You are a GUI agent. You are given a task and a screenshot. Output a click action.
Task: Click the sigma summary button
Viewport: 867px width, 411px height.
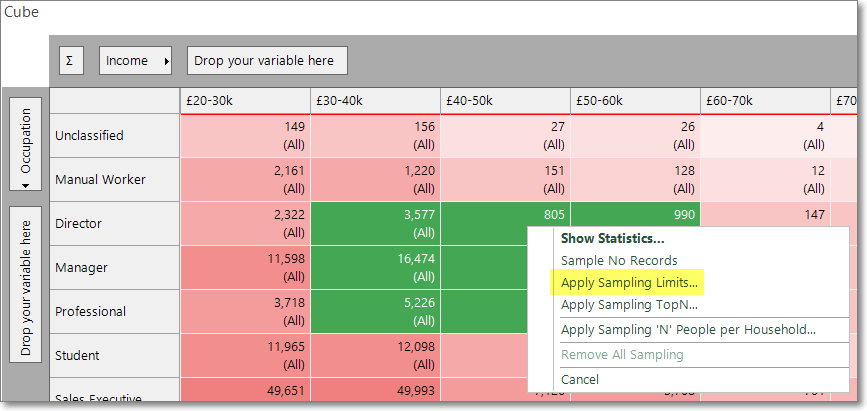point(71,60)
